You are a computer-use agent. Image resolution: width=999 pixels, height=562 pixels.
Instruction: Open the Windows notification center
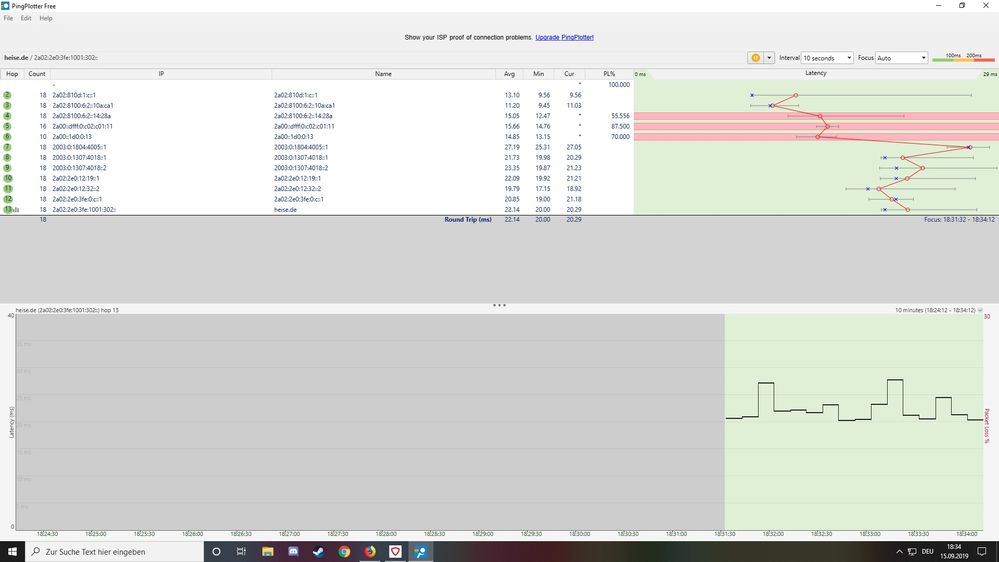(x=982, y=552)
